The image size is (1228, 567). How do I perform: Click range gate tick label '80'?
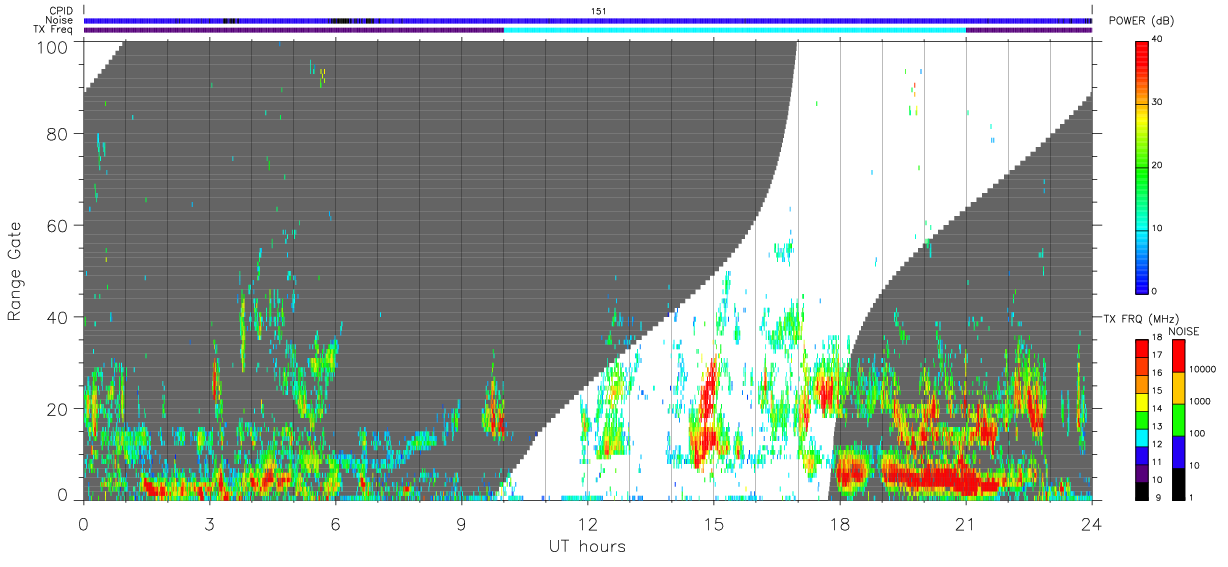57,134
